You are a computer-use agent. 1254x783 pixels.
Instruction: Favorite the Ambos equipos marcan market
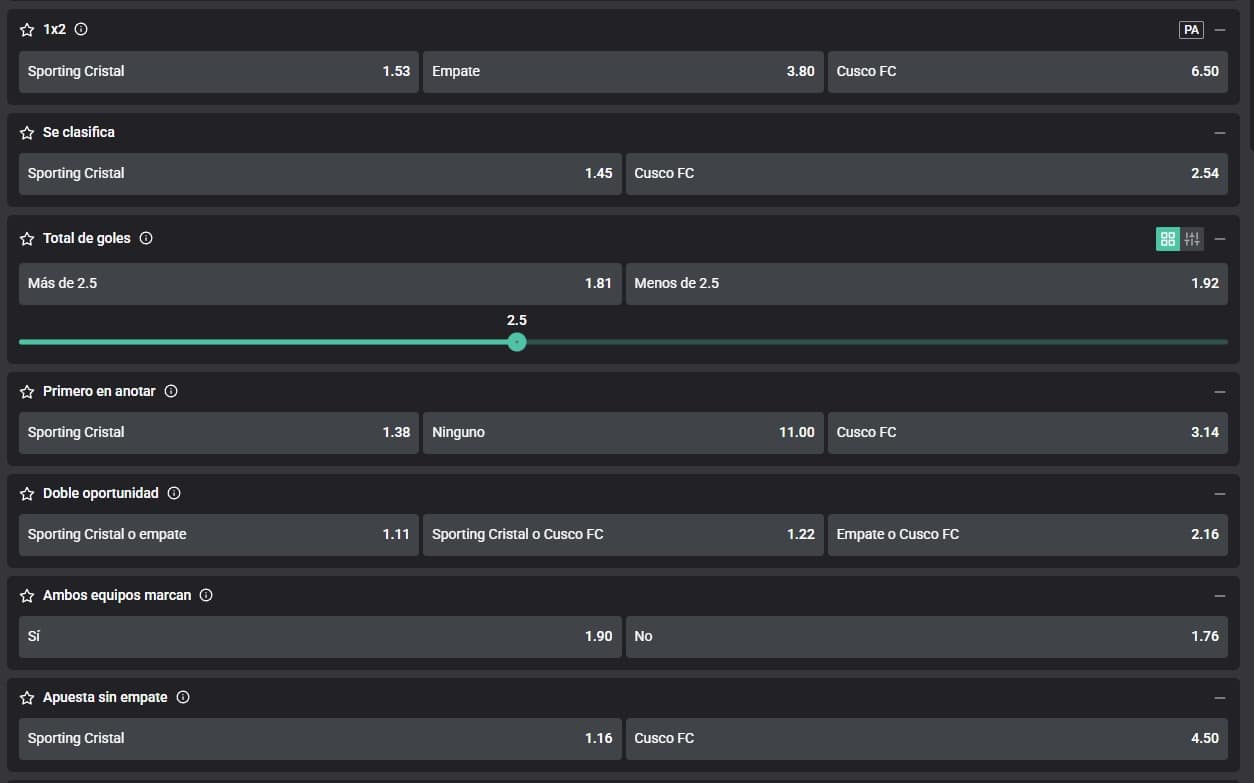(x=27, y=595)
